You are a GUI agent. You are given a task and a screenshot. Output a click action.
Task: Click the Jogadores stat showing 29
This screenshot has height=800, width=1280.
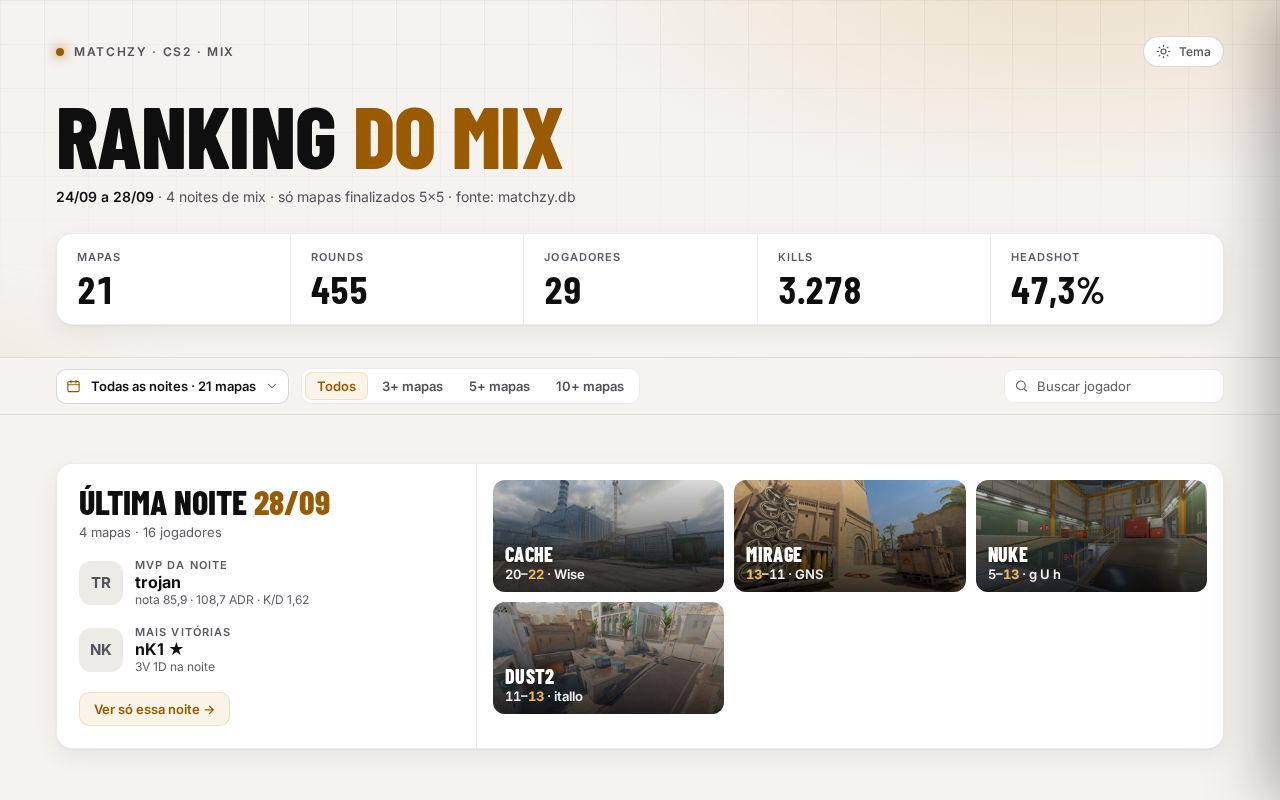[x=640, y=279]
